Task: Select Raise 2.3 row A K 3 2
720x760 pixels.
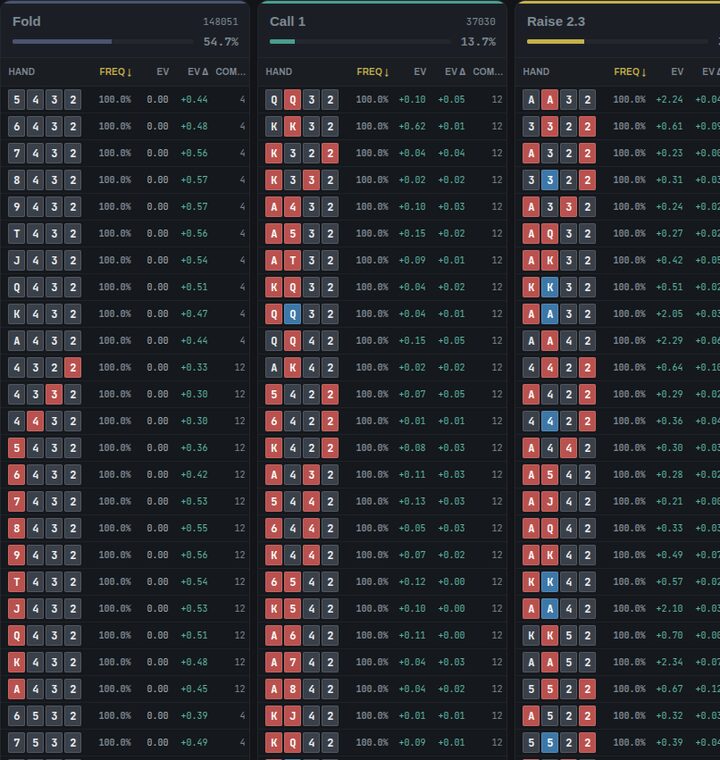Action: point(618,260)
